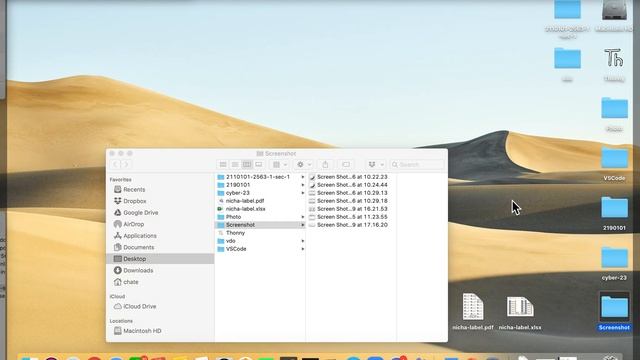The height and width of the screenshot is (360, 640).
Task: Click the Share button in toolbar
Action: tap(325, 164)
